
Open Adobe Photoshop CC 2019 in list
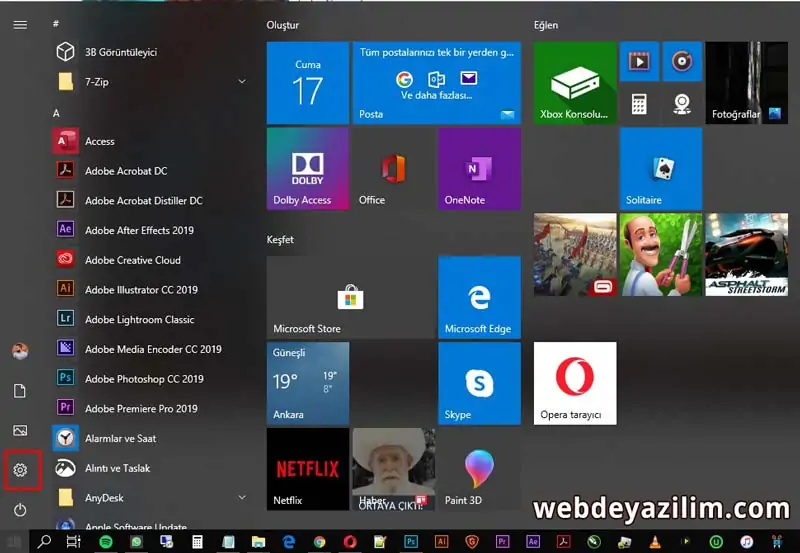tap(151, 379)
